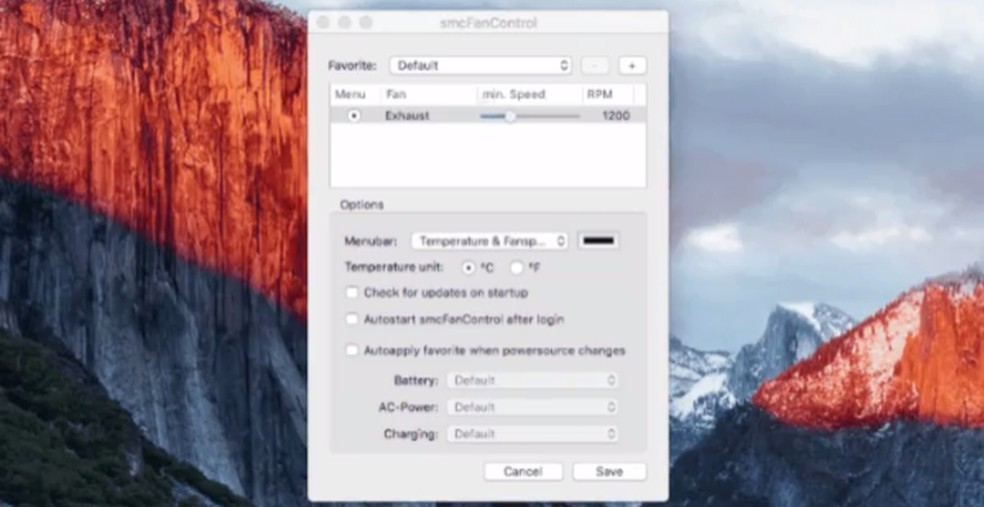Enable Autoapply favorite when powersource changes
984x507 pixels.
click(x=352, y=350)
